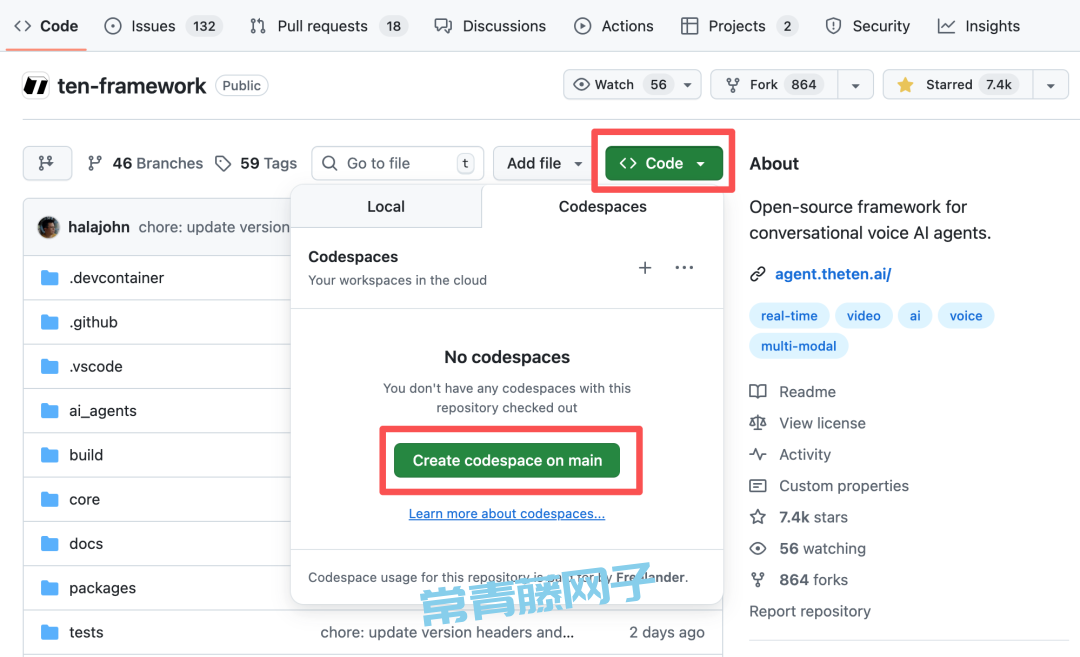1080x657 pixels.
Task: Expand the Watch notifications dropdown arrow
Action: (x=687, y=85)
